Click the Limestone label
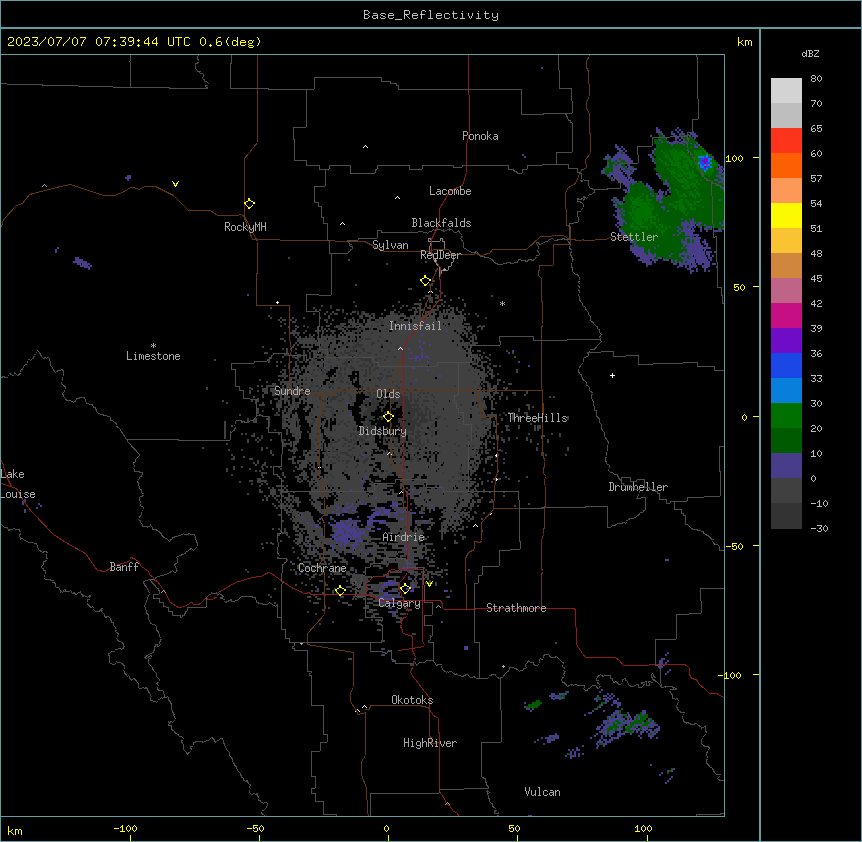This screenshot has height=842, width=862. (153, 356)
